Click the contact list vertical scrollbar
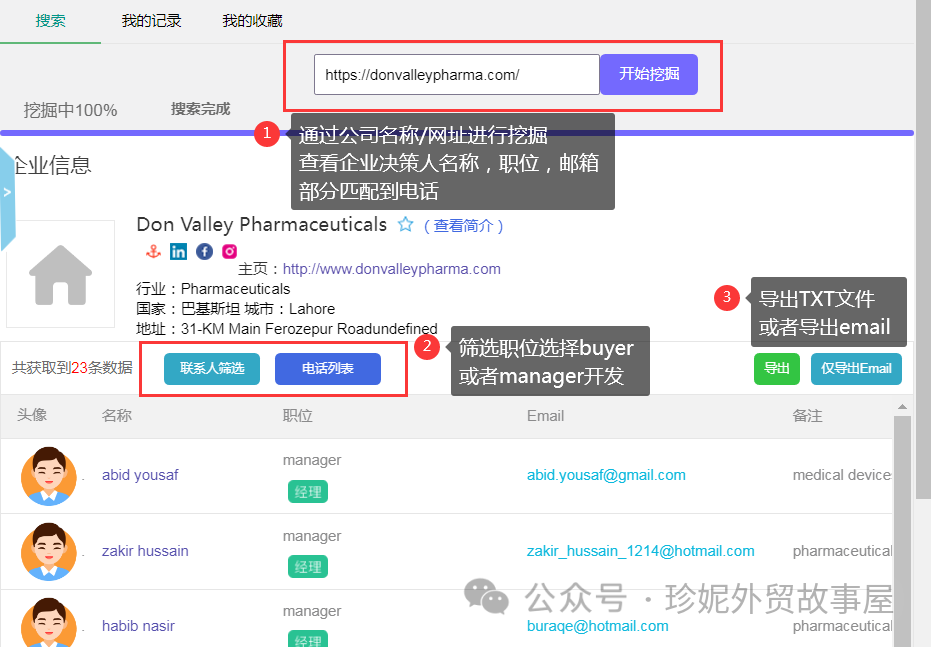The height and width of the screenshot is (647, 931). [902, 531]
